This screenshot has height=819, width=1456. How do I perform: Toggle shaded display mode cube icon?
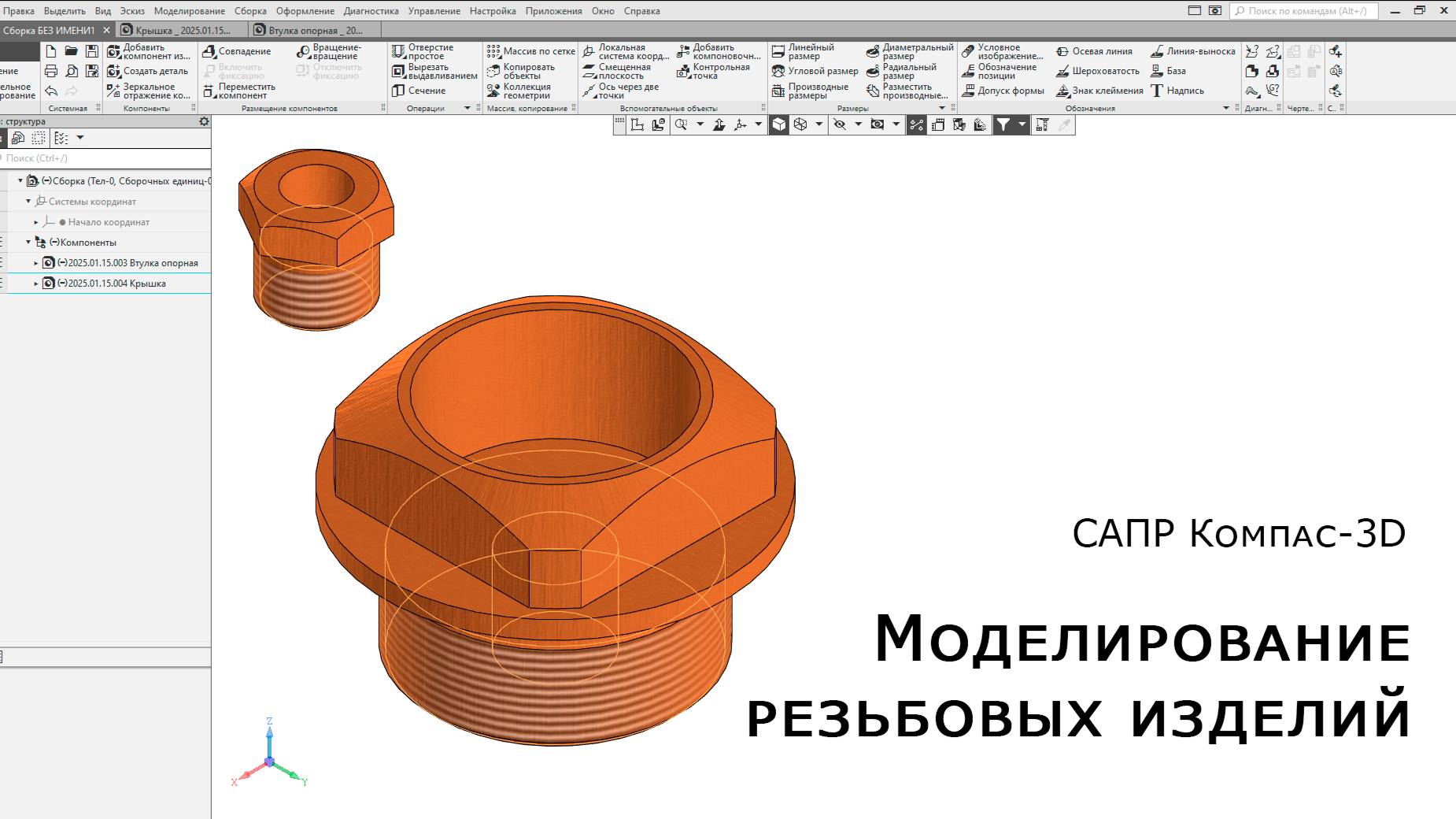(x=777, y=124)
